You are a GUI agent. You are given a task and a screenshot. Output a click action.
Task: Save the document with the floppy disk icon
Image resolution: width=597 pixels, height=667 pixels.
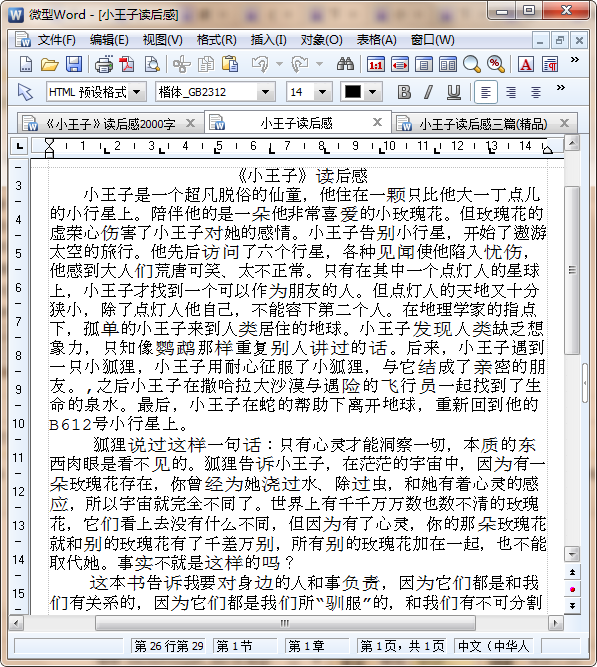[74, 64]
